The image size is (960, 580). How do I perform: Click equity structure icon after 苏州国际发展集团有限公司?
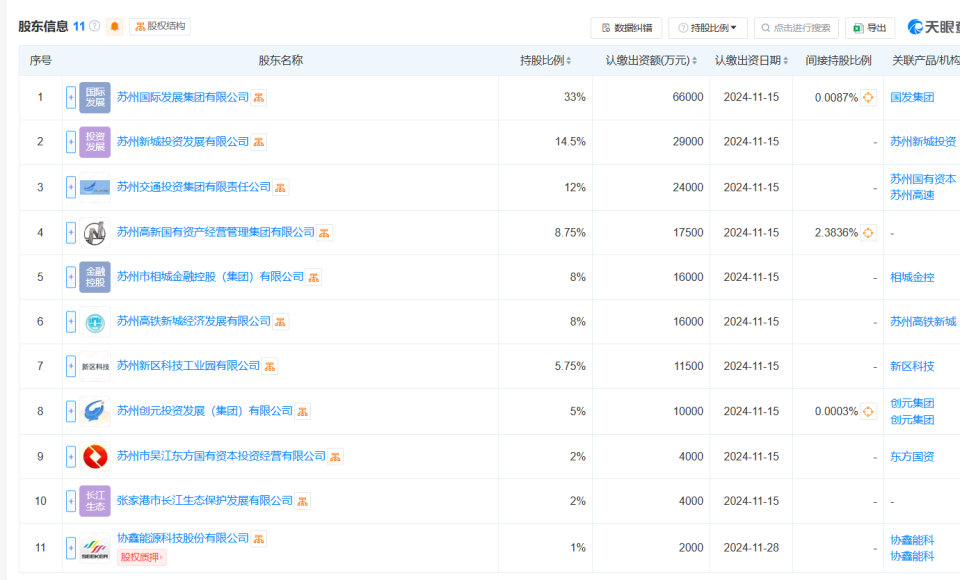coord(259,98)
